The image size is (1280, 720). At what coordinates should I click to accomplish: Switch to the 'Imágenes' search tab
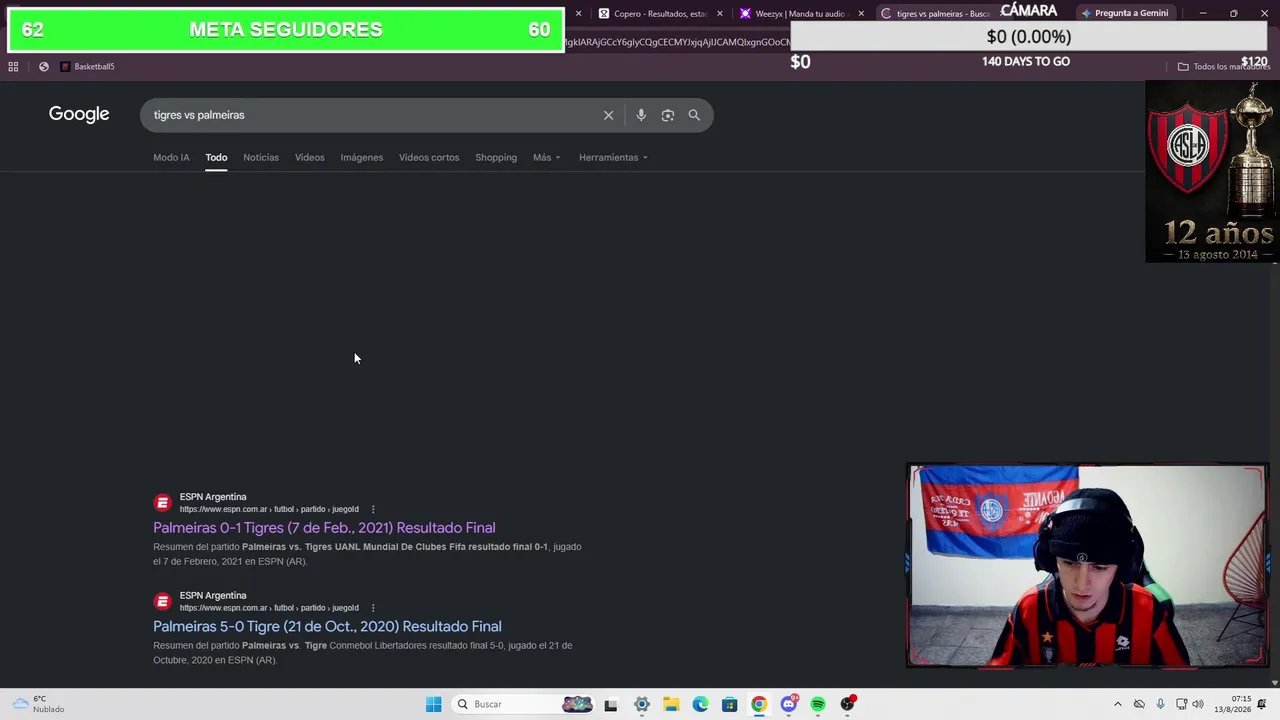tap(362, 158)
